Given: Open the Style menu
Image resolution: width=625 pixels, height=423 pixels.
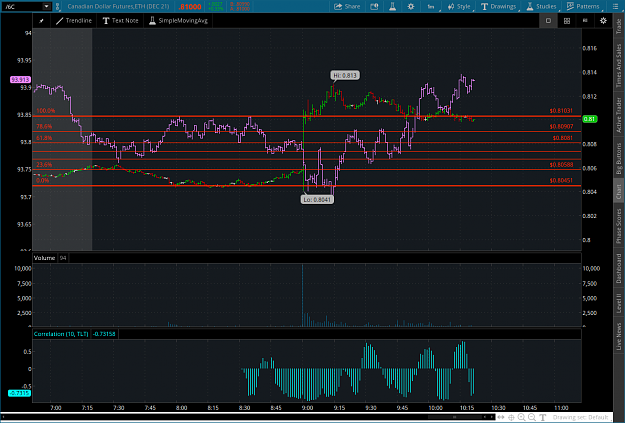Looking at the screenshot, I should pos(459,6).
